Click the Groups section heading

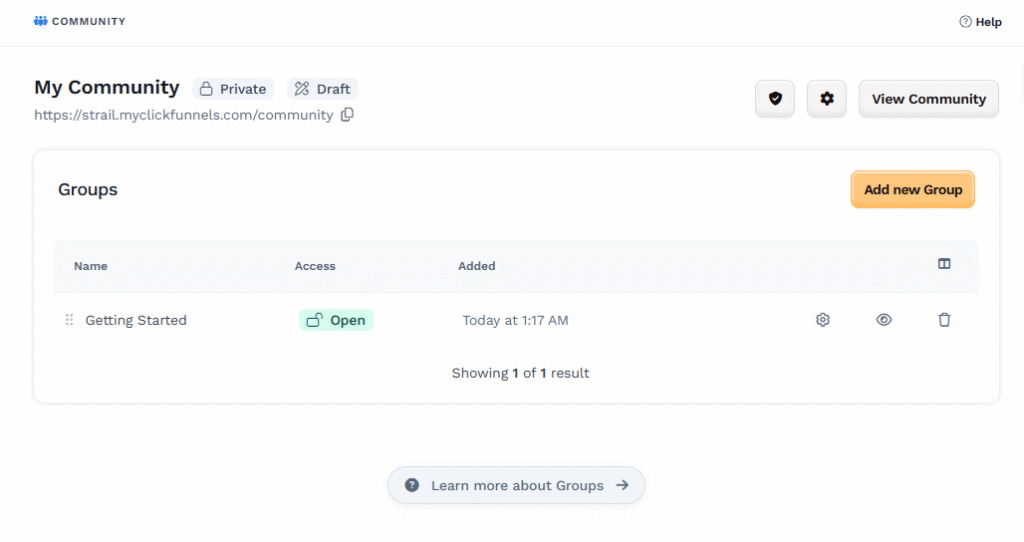[x=88, y=189]
